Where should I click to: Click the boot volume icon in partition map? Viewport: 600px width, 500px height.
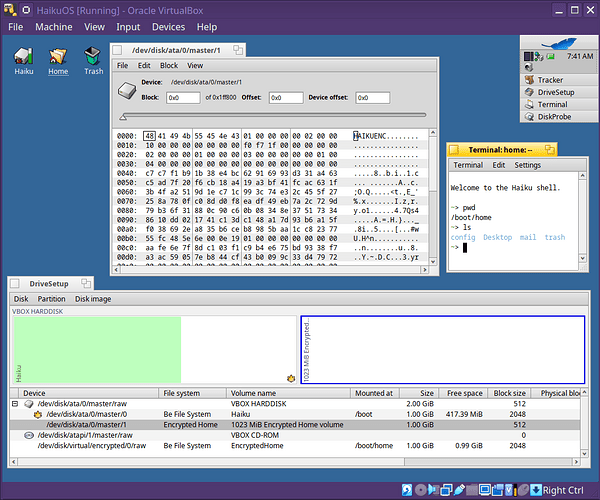tap(291, 378)
